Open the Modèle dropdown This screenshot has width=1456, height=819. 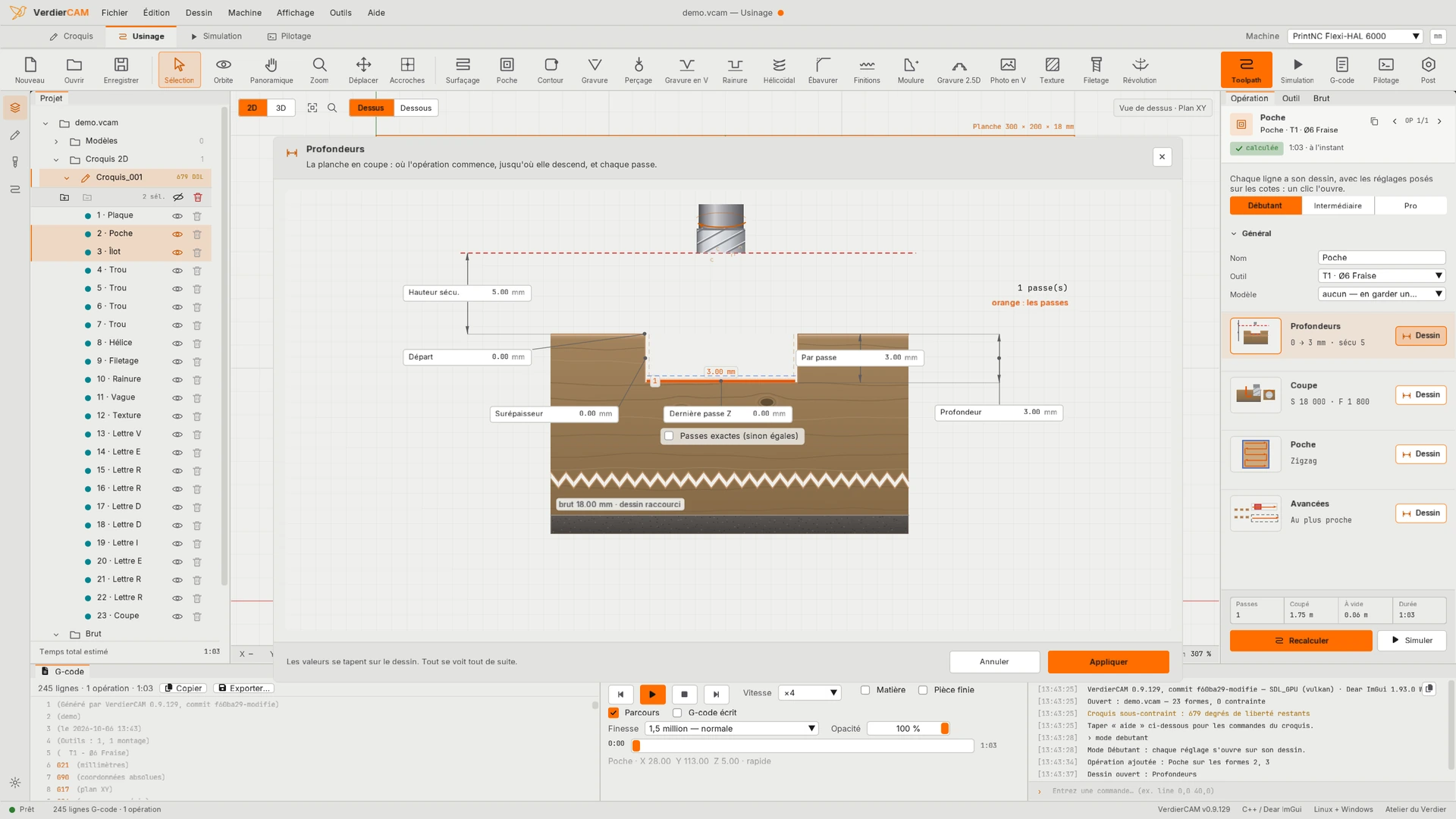[x=1382, y=294]
